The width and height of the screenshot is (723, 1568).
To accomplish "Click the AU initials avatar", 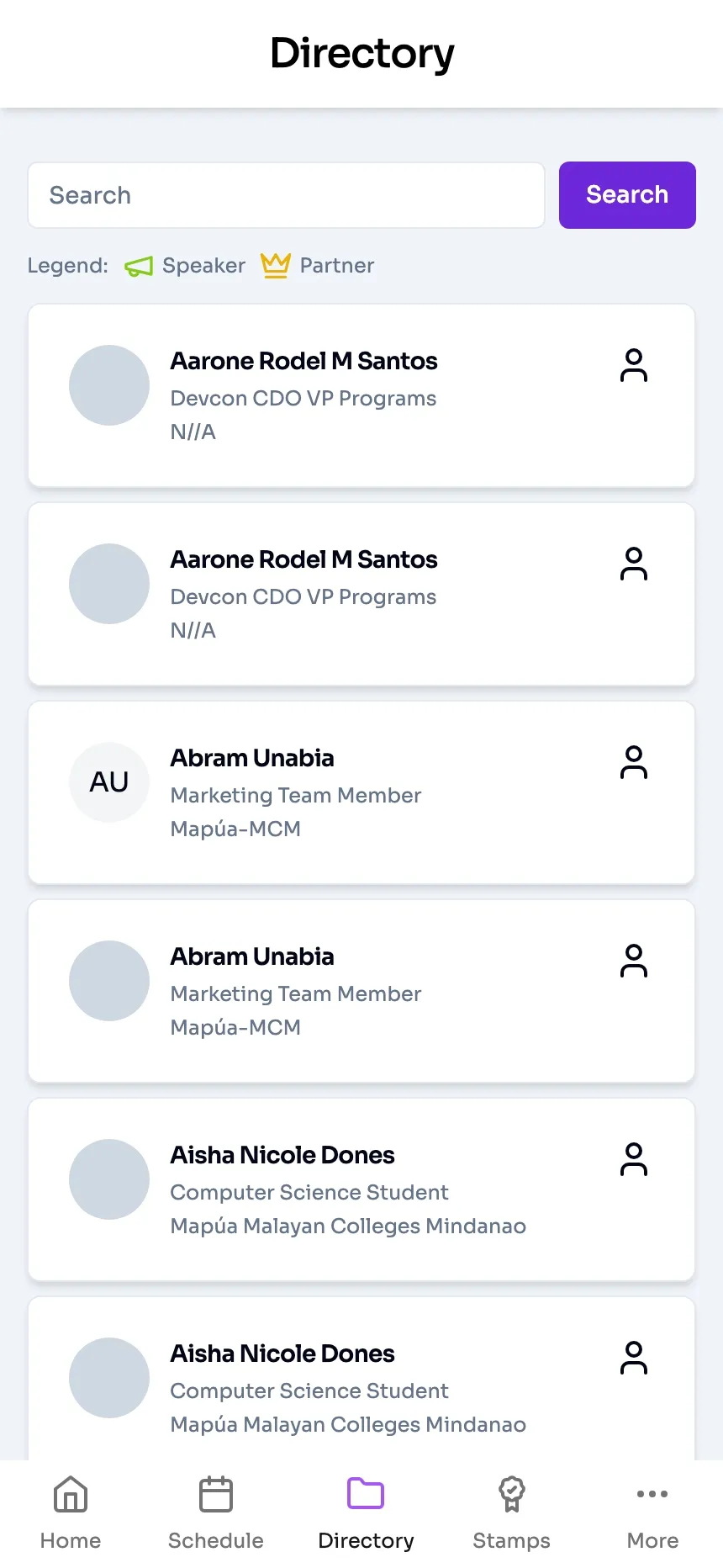I will [x=109, y=782].
